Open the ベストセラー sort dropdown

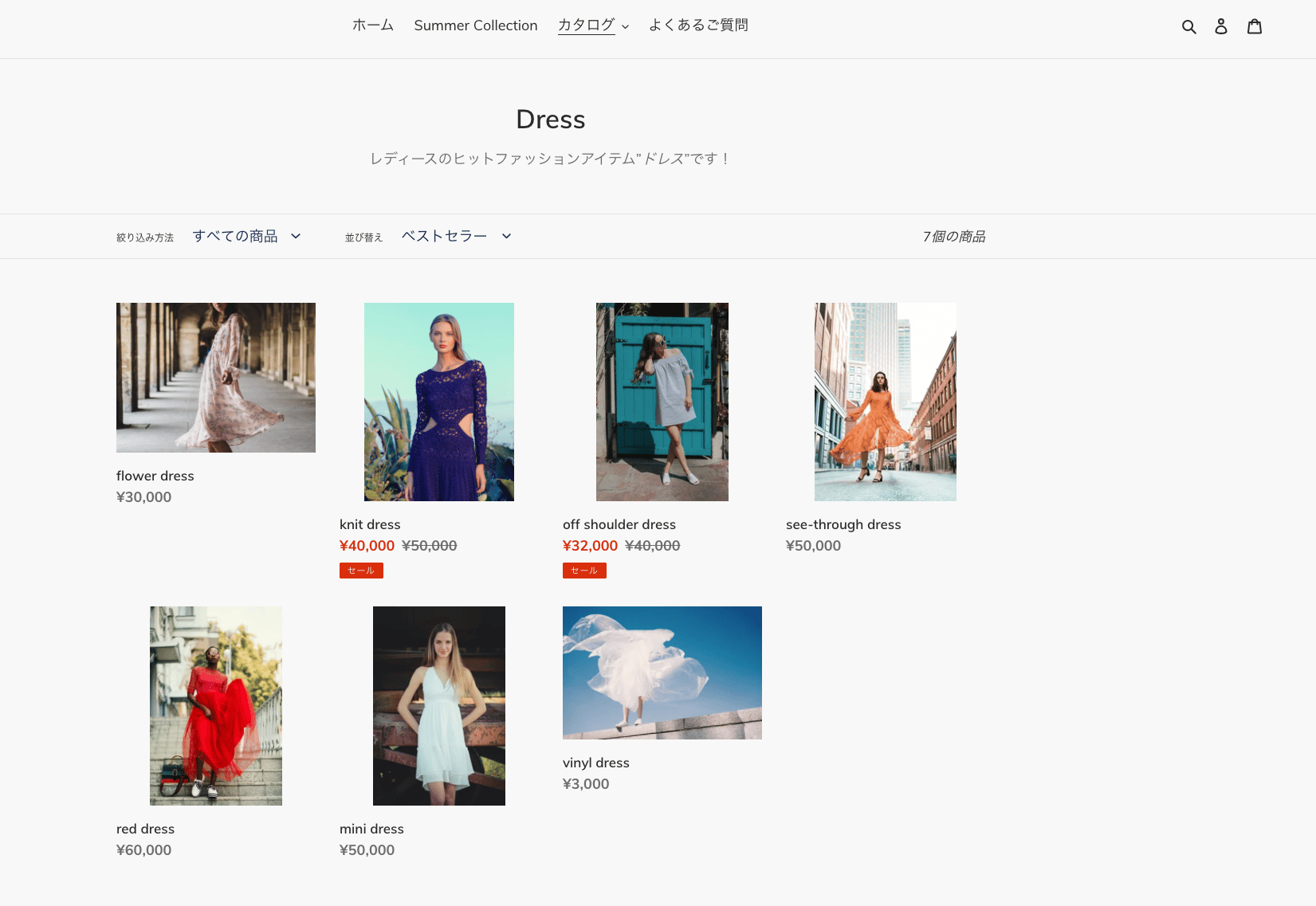tap(456, 236)
